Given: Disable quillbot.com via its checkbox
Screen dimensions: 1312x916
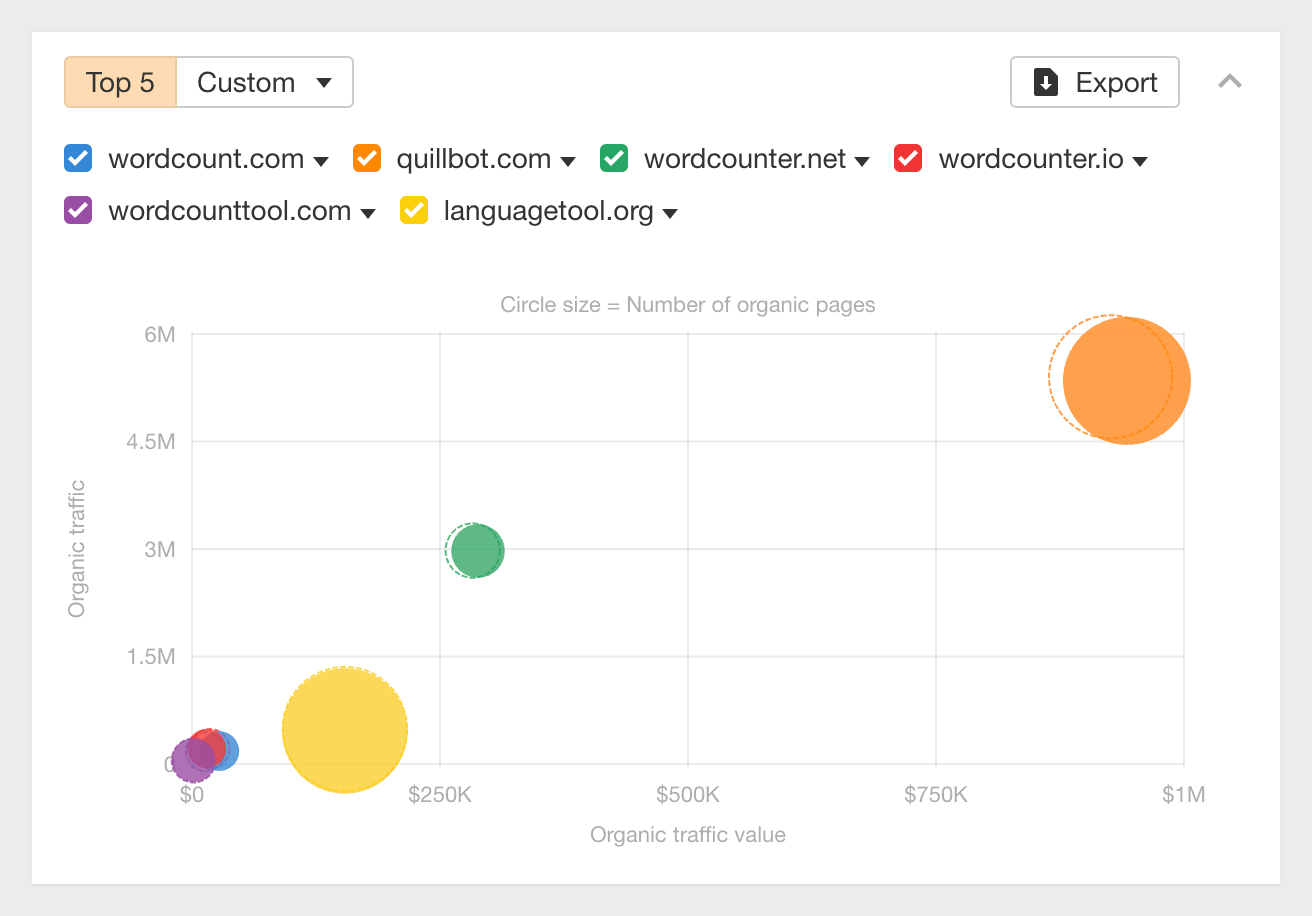Looking at the screenshot, I should coord(366,158).
